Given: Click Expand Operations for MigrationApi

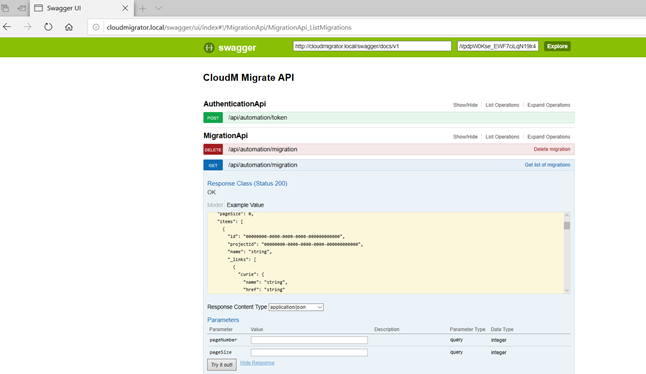Looking at the screenshot, I should [549, 137].
